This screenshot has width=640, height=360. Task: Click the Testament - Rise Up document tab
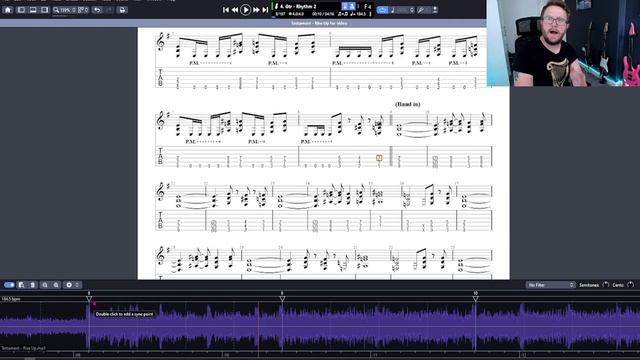click(319, 23)
